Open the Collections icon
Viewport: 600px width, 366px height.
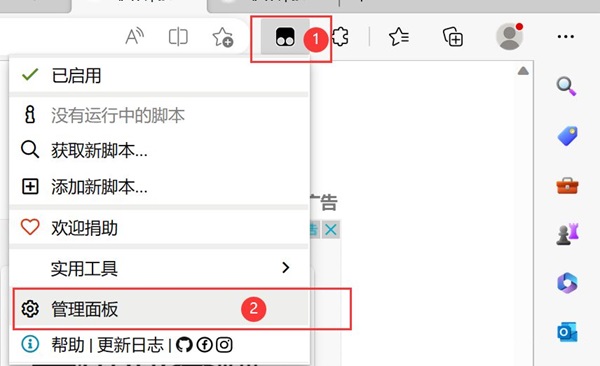pos(453,37)
